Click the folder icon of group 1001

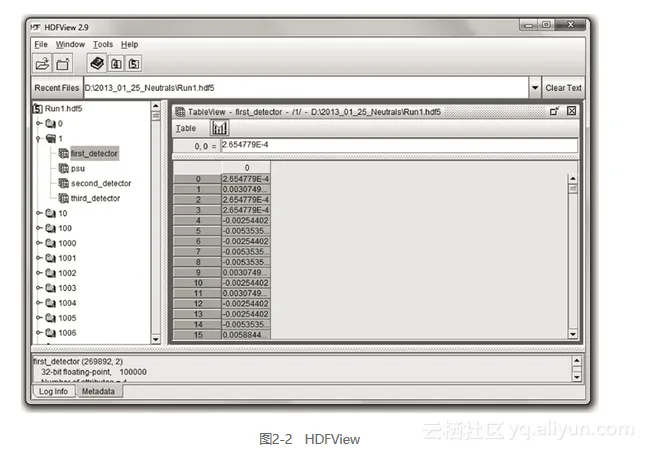coord(51,258)
